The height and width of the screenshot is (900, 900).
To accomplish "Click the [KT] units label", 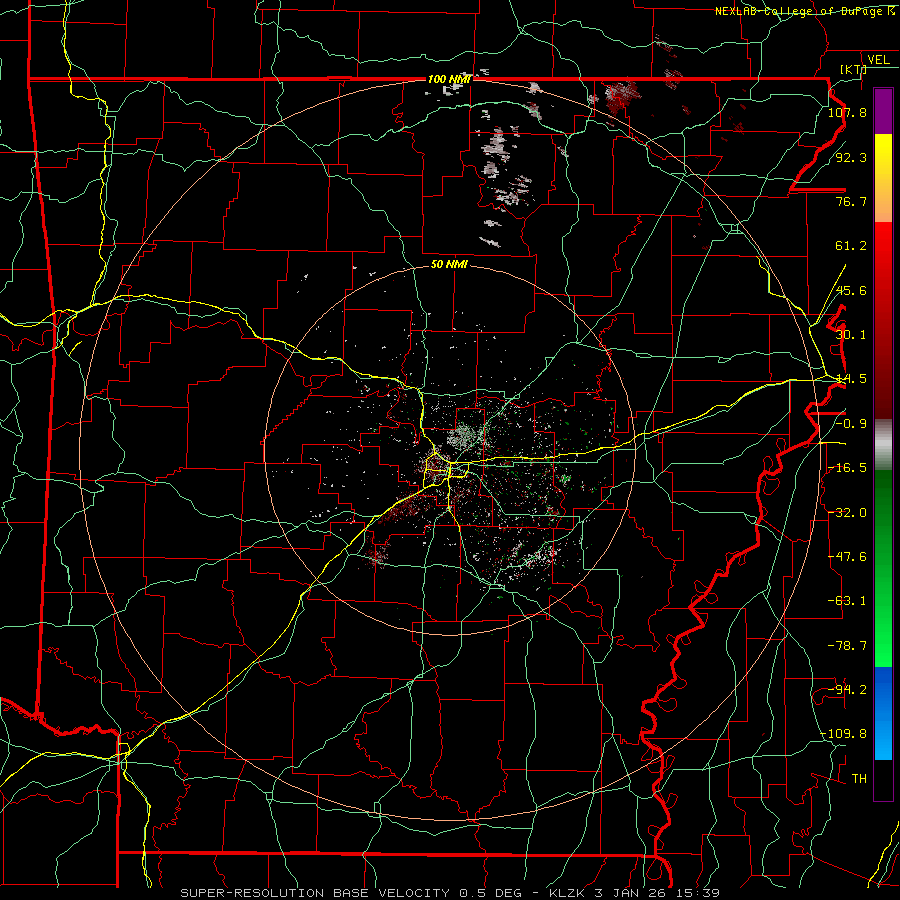I will click(x=853, y=69).
